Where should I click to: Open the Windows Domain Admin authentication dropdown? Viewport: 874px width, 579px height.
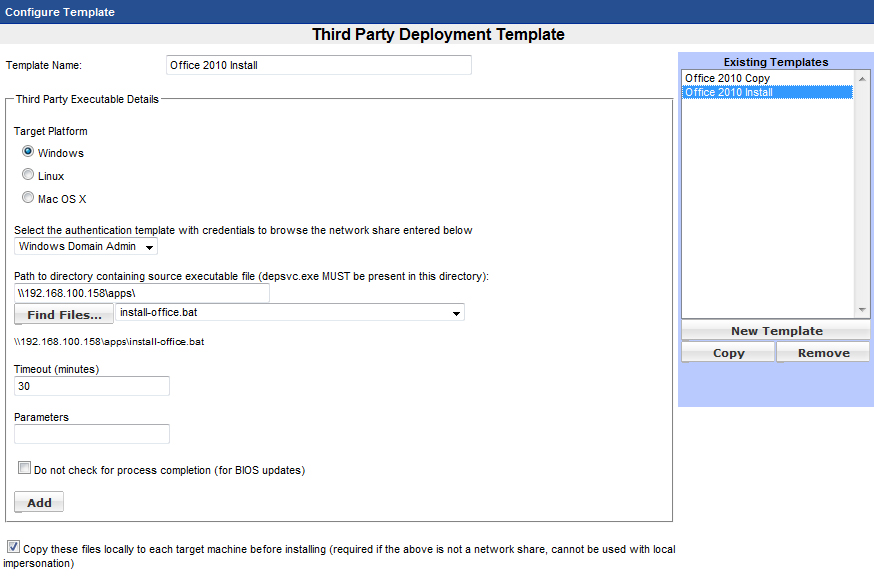pyautogui.click(x=87, y=247)
